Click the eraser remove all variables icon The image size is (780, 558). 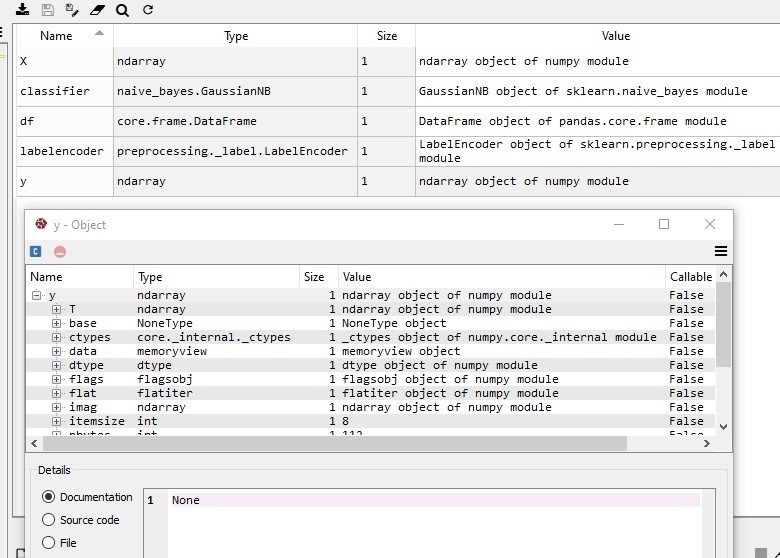click(96, 10)
